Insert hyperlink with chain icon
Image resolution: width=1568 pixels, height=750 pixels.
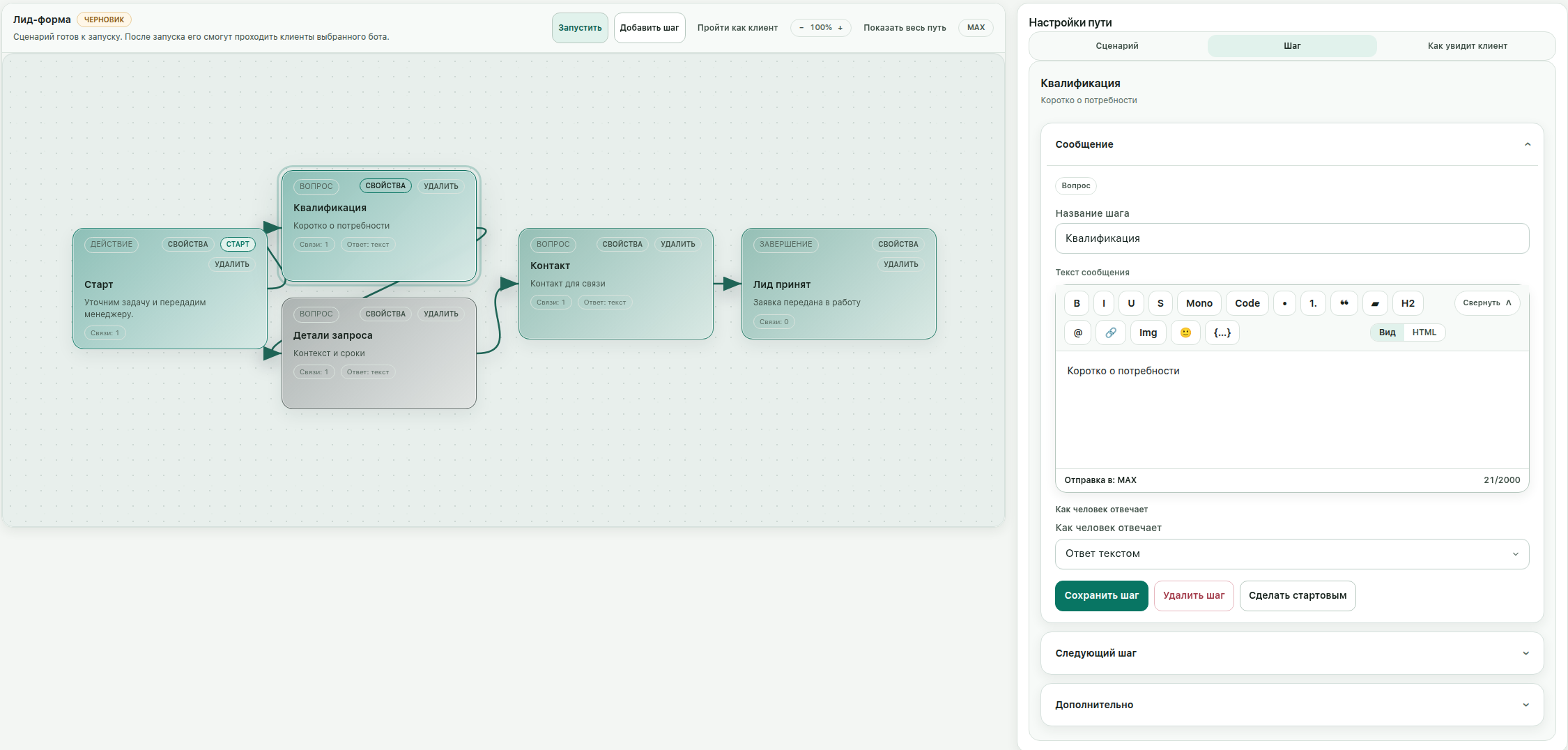[x=1111, y=332]
